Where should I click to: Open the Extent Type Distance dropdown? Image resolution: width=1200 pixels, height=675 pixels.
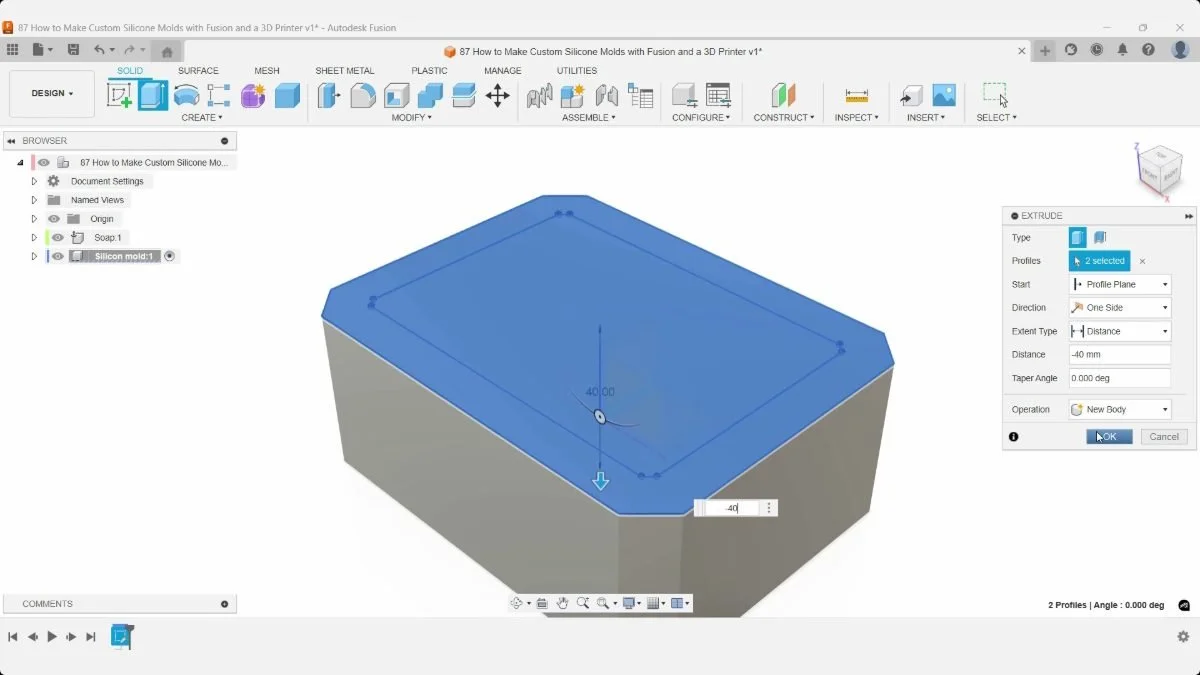click(x=1120, y=331)
